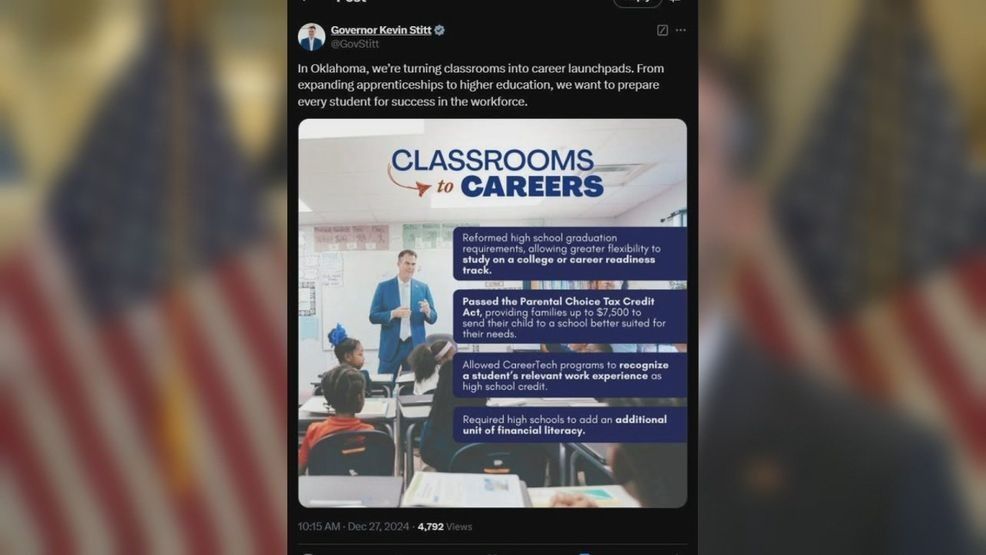Click the CLASSROOMS to CAREERS title graphic
Image resolution: width=986 pixels, height=555 pixels.
tap(495, 173)
